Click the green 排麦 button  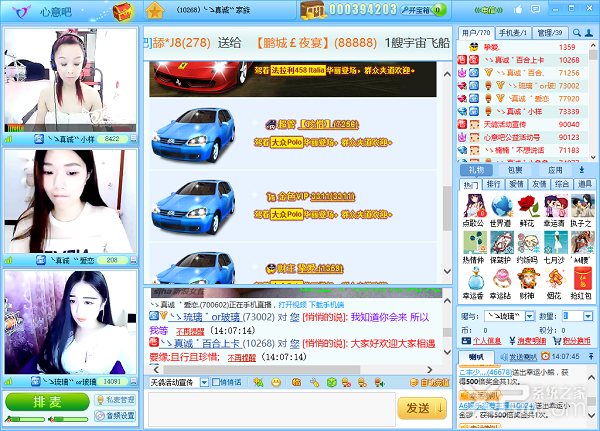pos(47,402)
